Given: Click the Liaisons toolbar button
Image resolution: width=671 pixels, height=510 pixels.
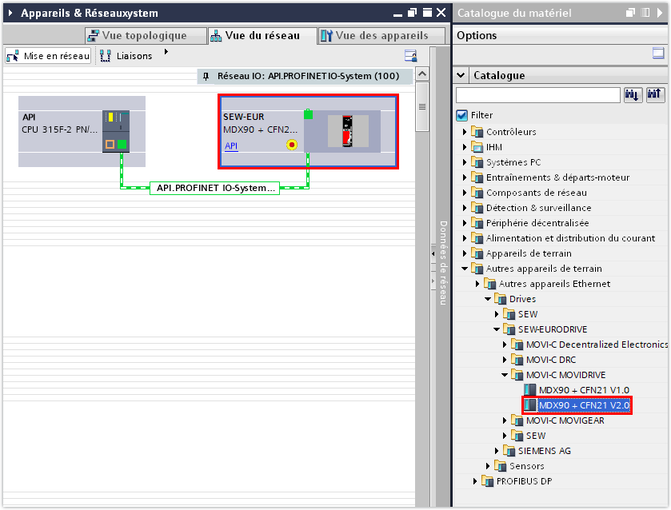Looking at the screenshot, I should (x=127, y=56).
